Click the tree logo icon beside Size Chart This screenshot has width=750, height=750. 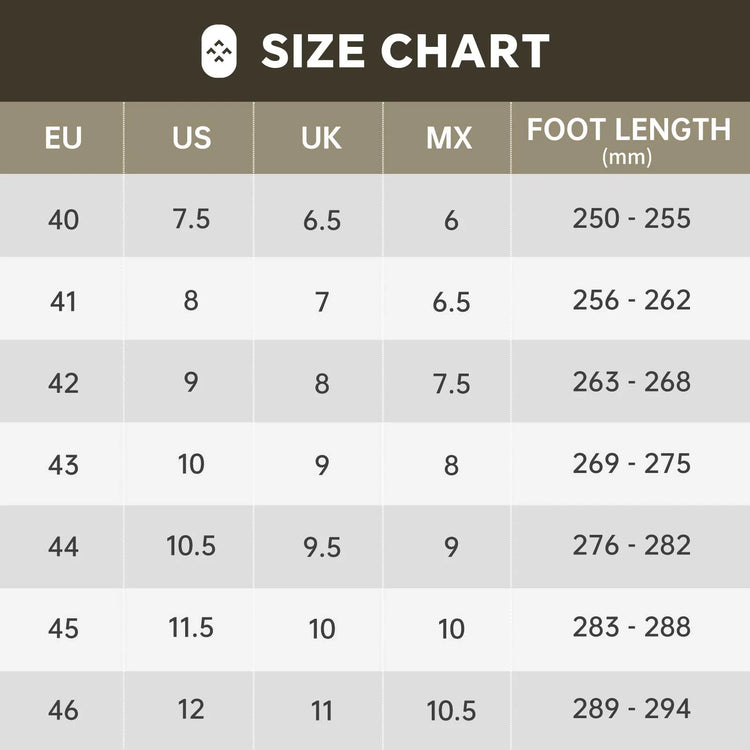tap(220, 51)
